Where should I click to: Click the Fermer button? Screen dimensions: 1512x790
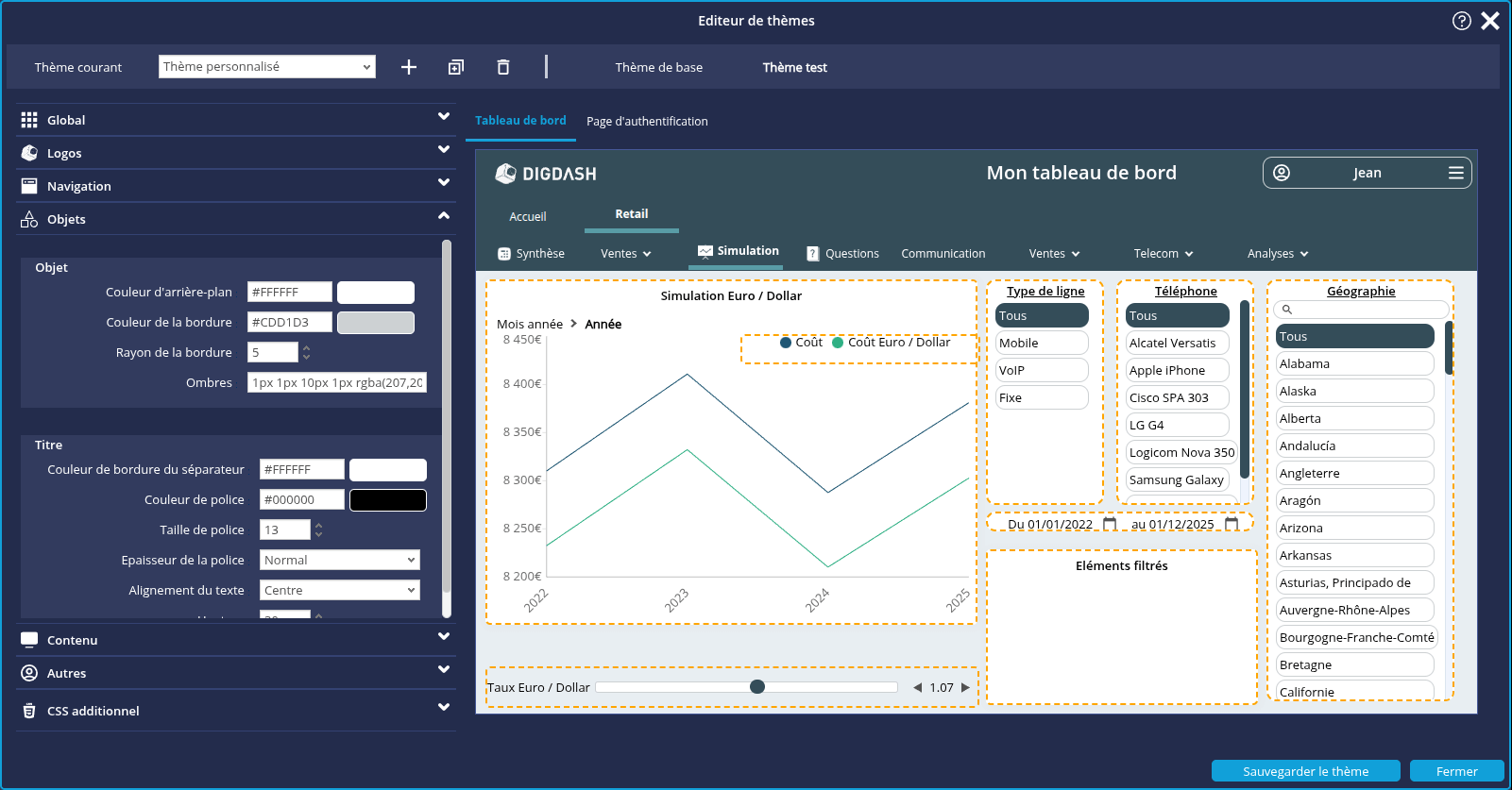(1456, 771)
